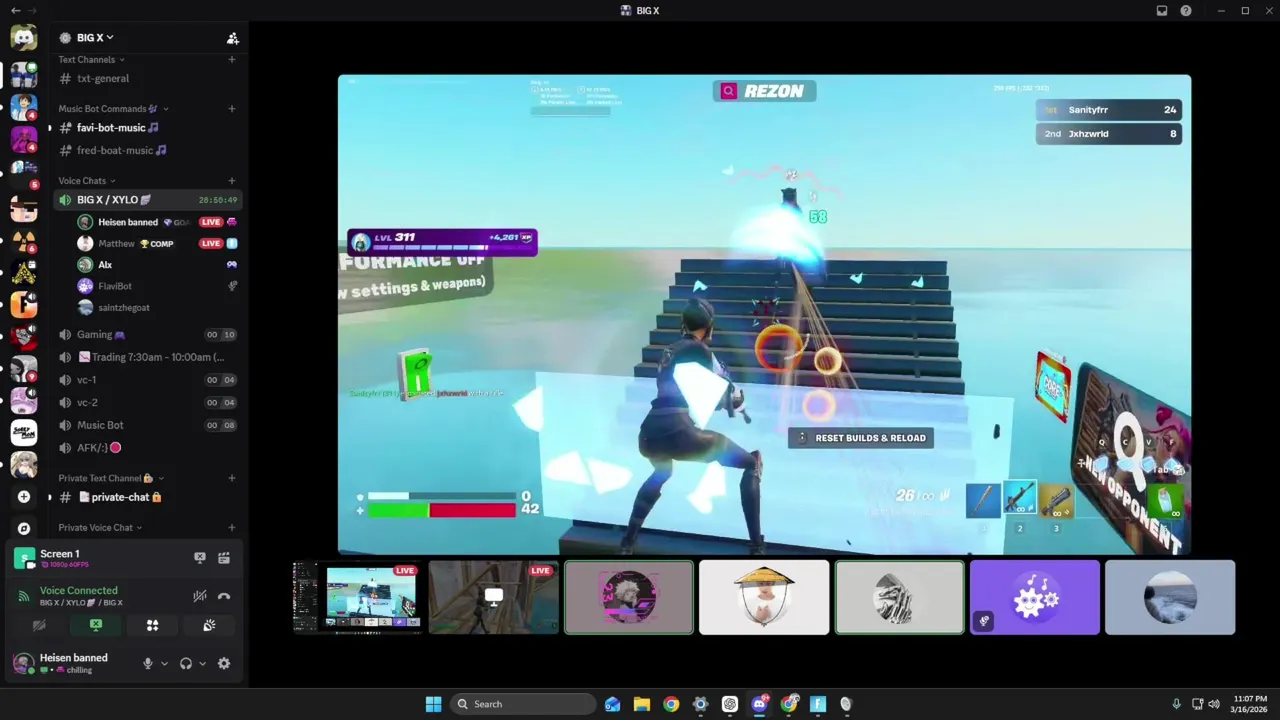The image size is (1280, 720).
Task: Open Discover servers compass icon
Action: pos(24,528)
